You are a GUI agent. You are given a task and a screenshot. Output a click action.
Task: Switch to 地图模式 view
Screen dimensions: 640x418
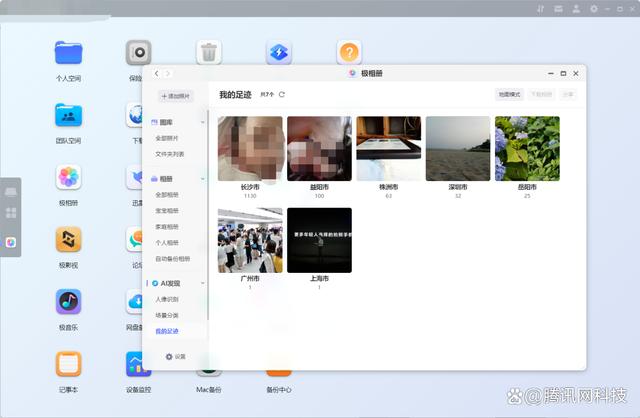(509, 94)
